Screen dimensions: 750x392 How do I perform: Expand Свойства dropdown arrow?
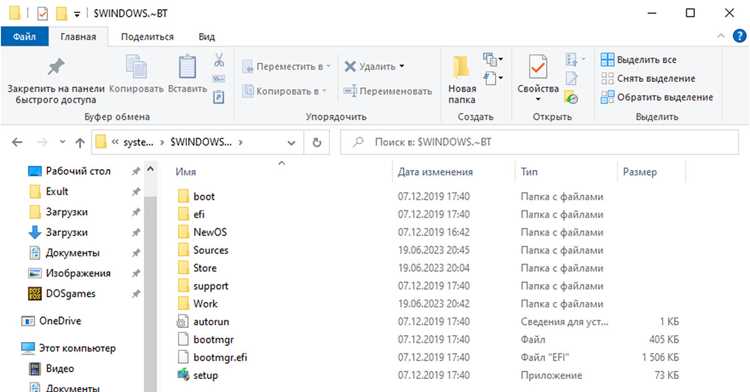[x=538, y=99]
